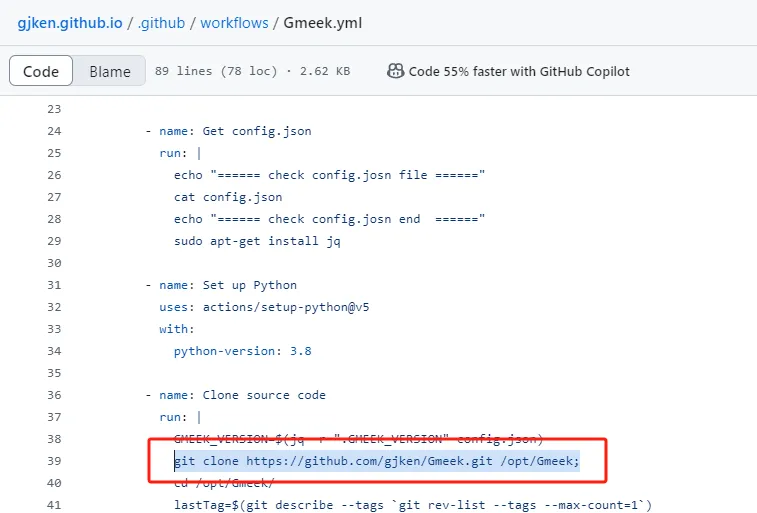Click line number 36 in the gutter
757x513 pixels.
coord(54,395)
